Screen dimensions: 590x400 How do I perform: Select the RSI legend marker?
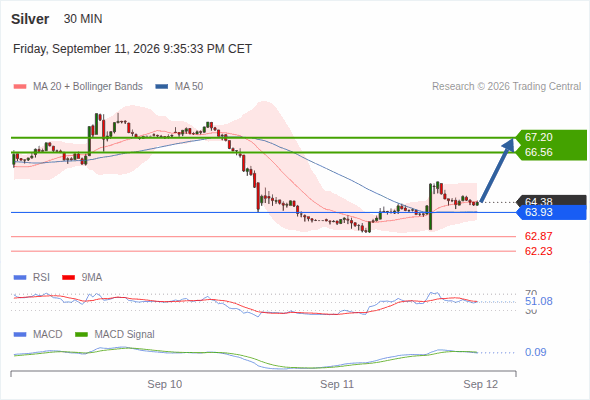click(20, 278)
